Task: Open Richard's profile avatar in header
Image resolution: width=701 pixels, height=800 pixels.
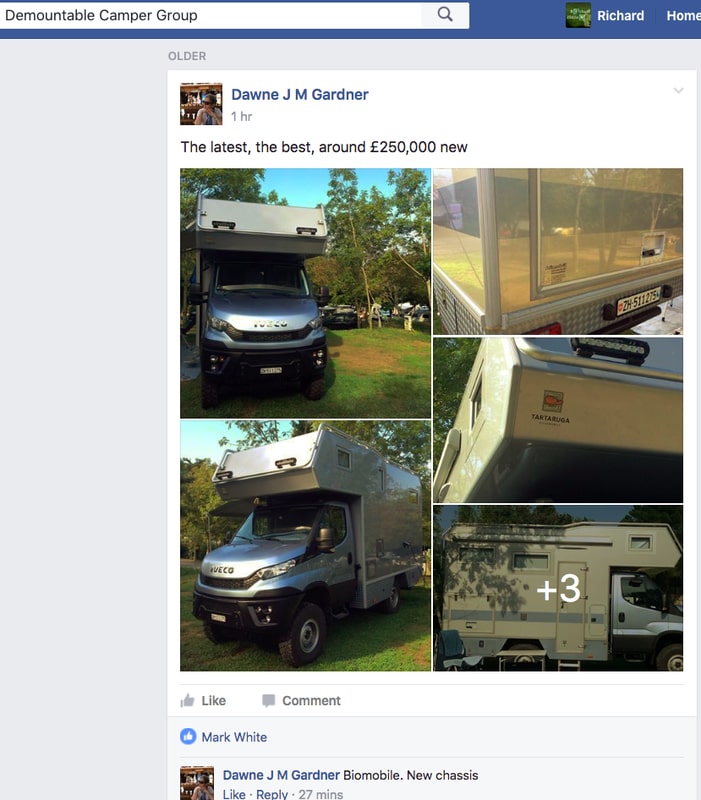Action: coord(578,15)
